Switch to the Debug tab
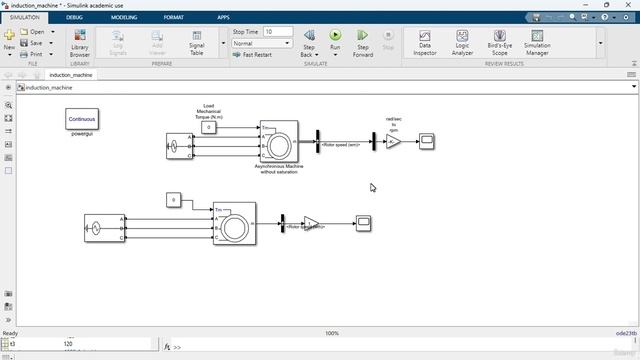Screen dimensions: 640x360 pos(74,17)
